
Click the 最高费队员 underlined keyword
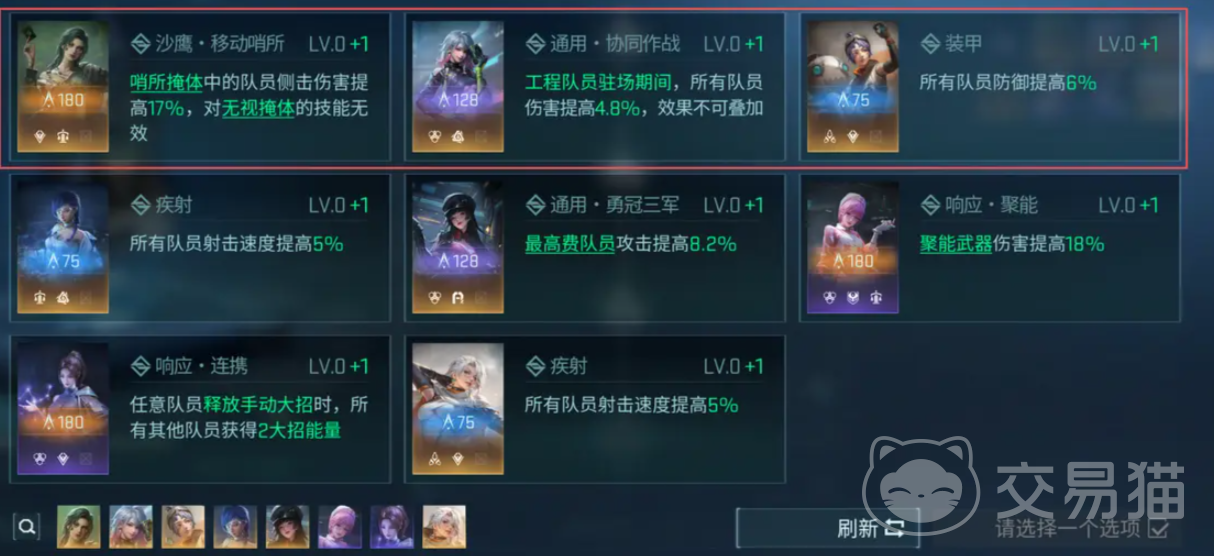click(570, 244)
